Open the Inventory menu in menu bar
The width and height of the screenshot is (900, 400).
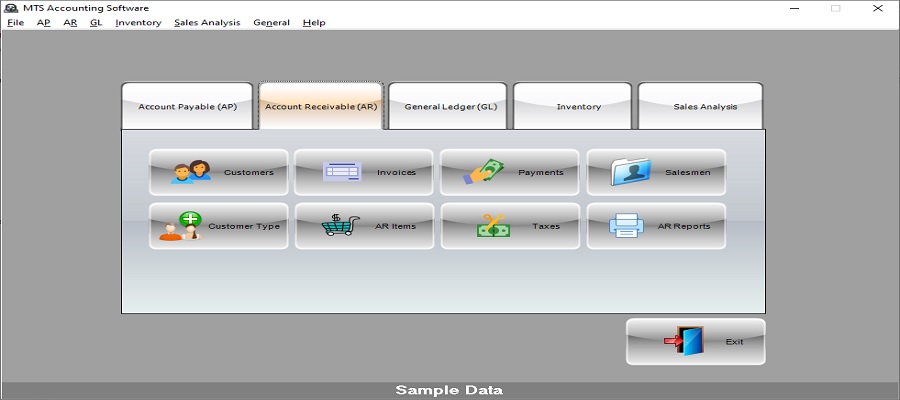pos(138,22)
